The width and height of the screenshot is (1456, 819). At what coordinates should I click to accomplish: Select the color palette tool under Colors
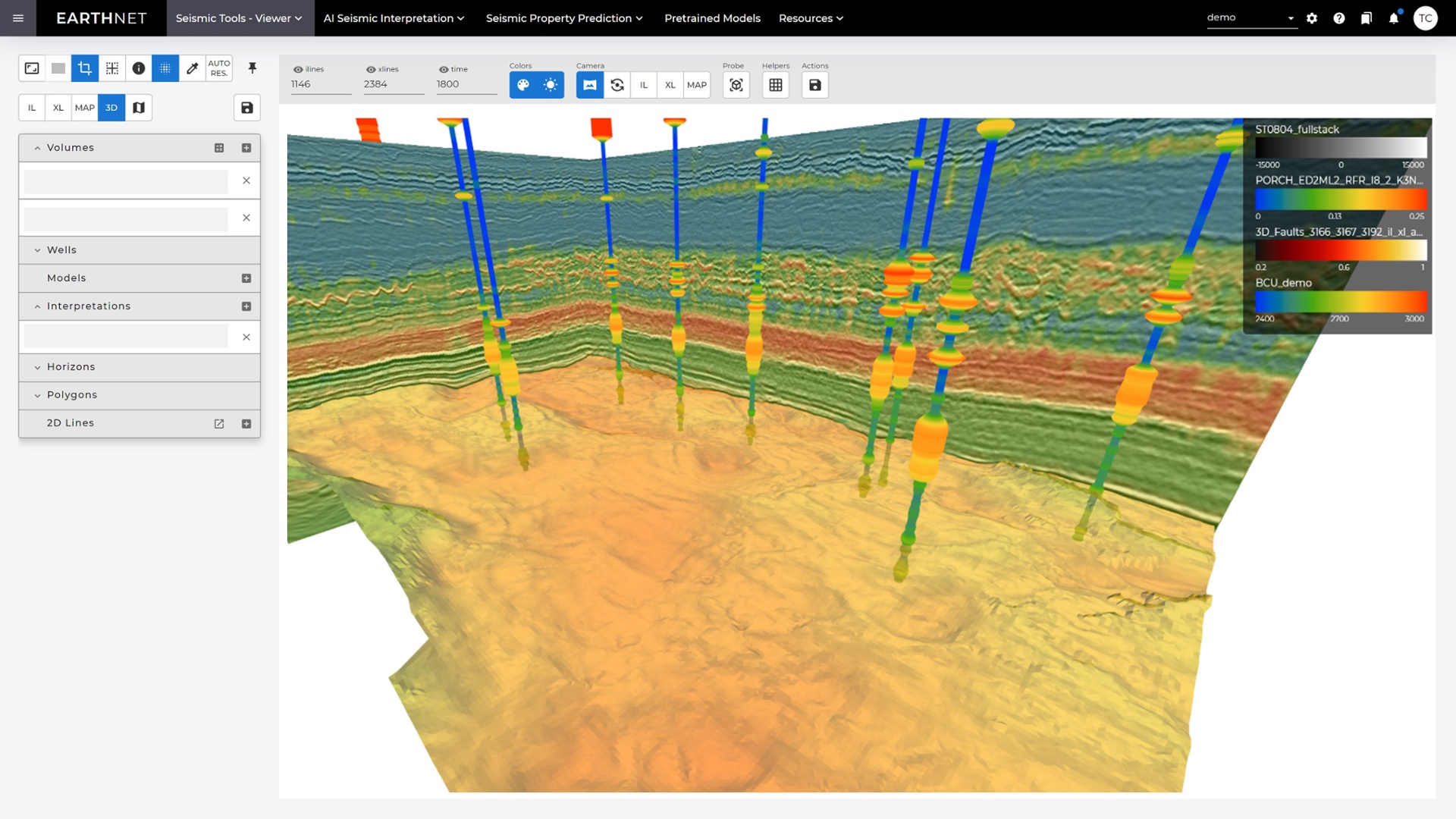[523, 85]
